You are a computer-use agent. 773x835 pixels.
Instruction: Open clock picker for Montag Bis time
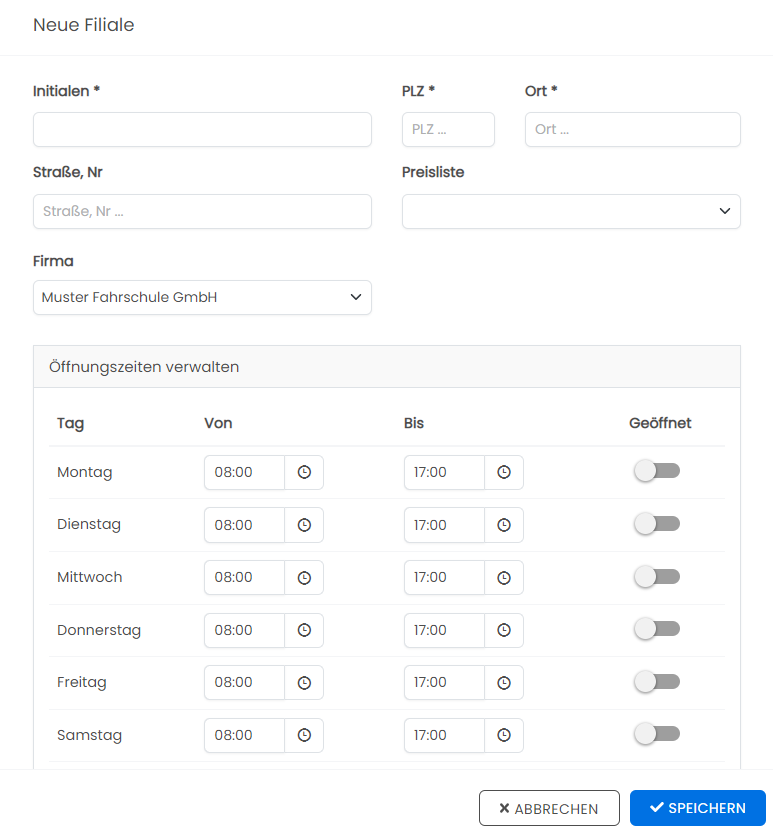point(504,472)
